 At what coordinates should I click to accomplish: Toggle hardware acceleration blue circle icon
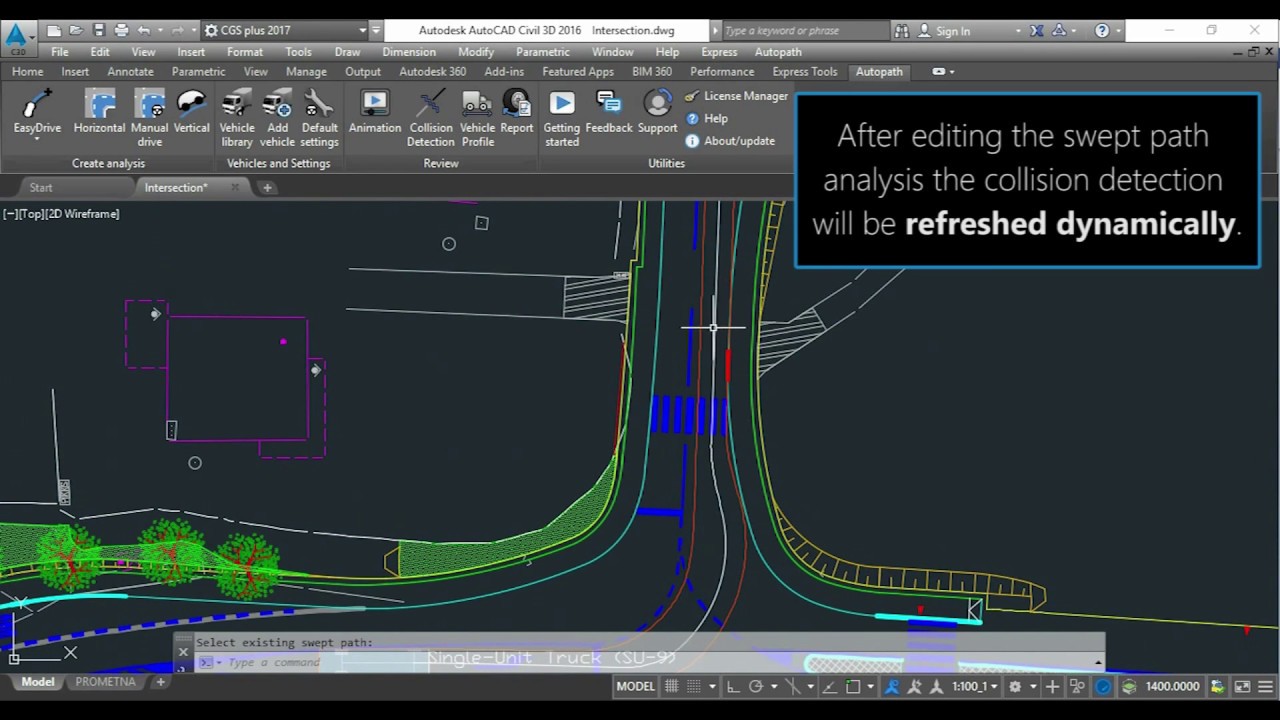click(x=1102, y=687)
